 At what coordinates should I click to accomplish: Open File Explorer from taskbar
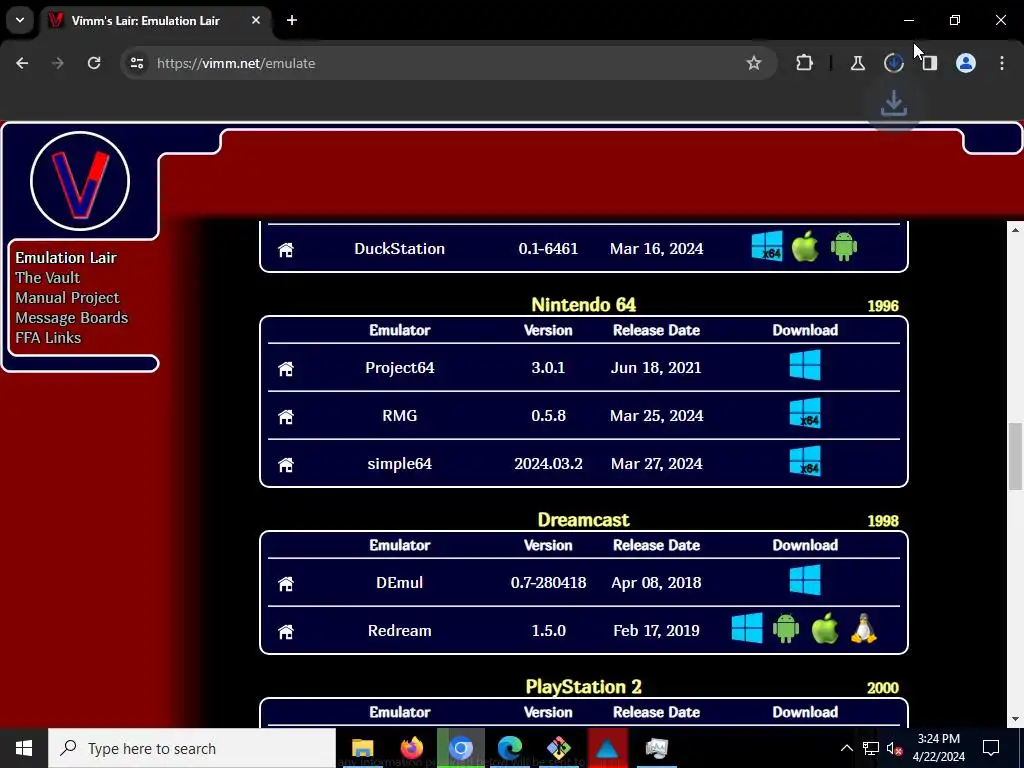click(x=362, y=748)
